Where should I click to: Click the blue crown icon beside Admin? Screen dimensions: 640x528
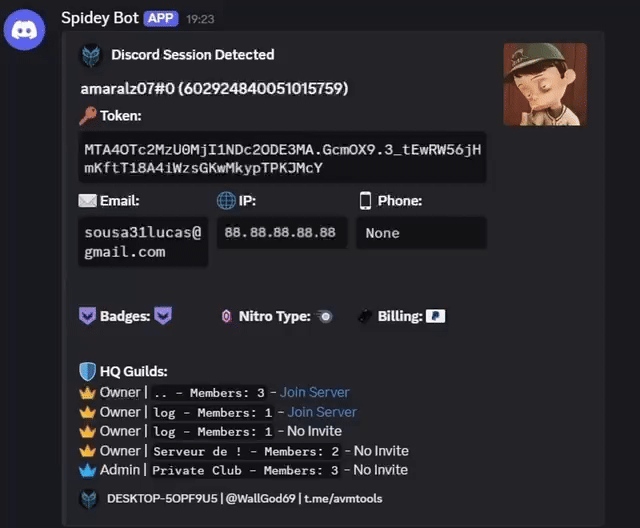87,469
